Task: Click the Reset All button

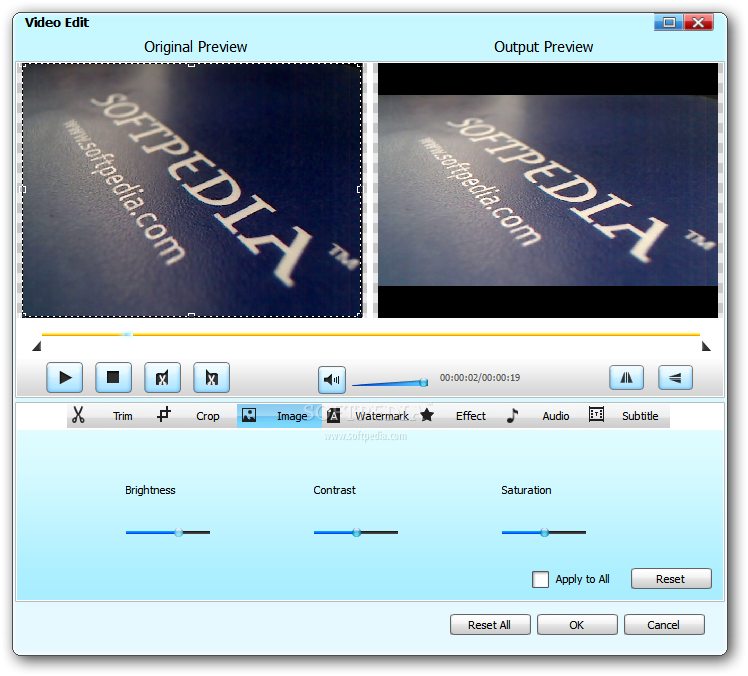Action: 490,624
